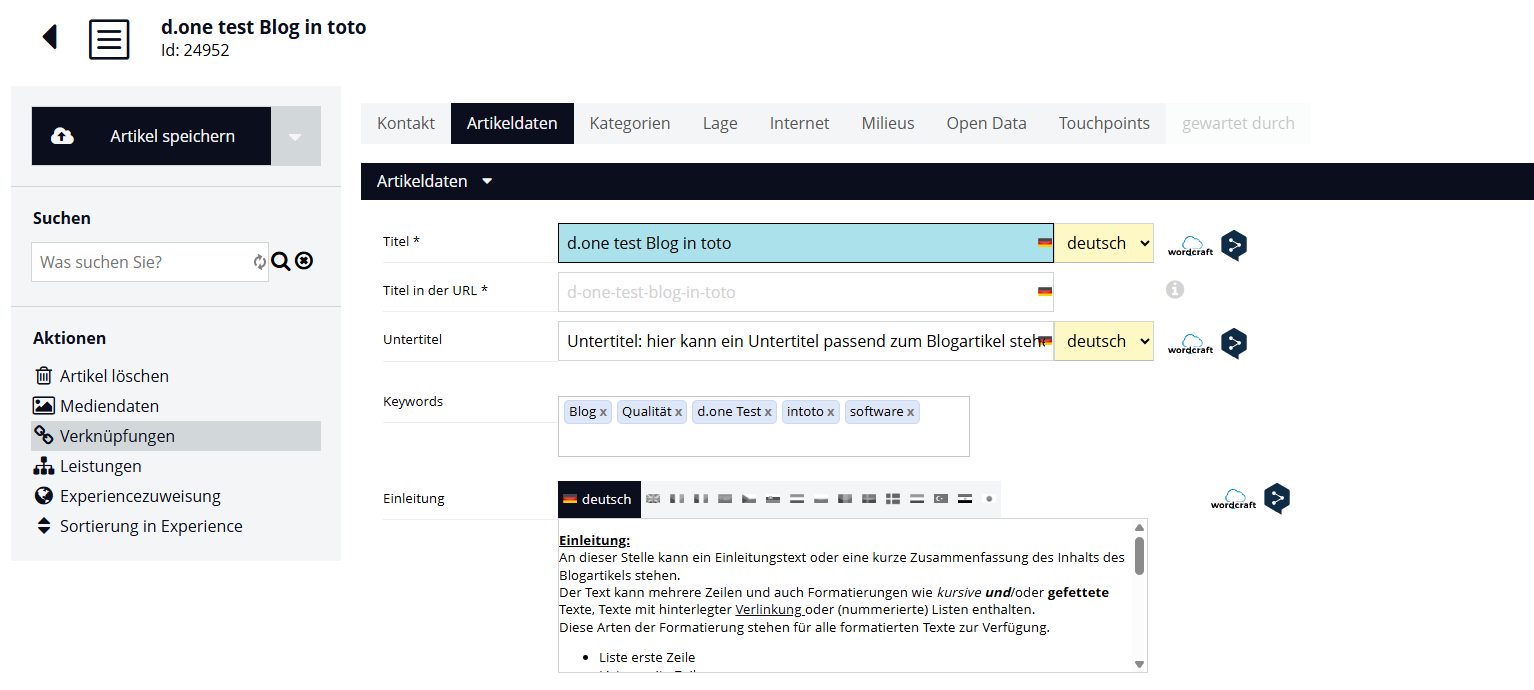Open the Titel language dropdown
Screen dimensions: 1534x690
pyautogui.click(x=1104, y=243)
